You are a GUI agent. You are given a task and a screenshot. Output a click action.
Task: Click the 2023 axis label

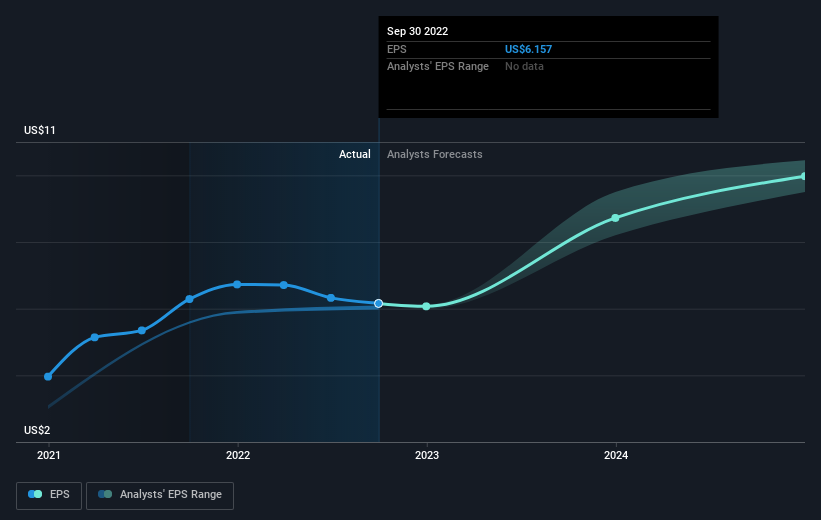click(x=427, y=456)
